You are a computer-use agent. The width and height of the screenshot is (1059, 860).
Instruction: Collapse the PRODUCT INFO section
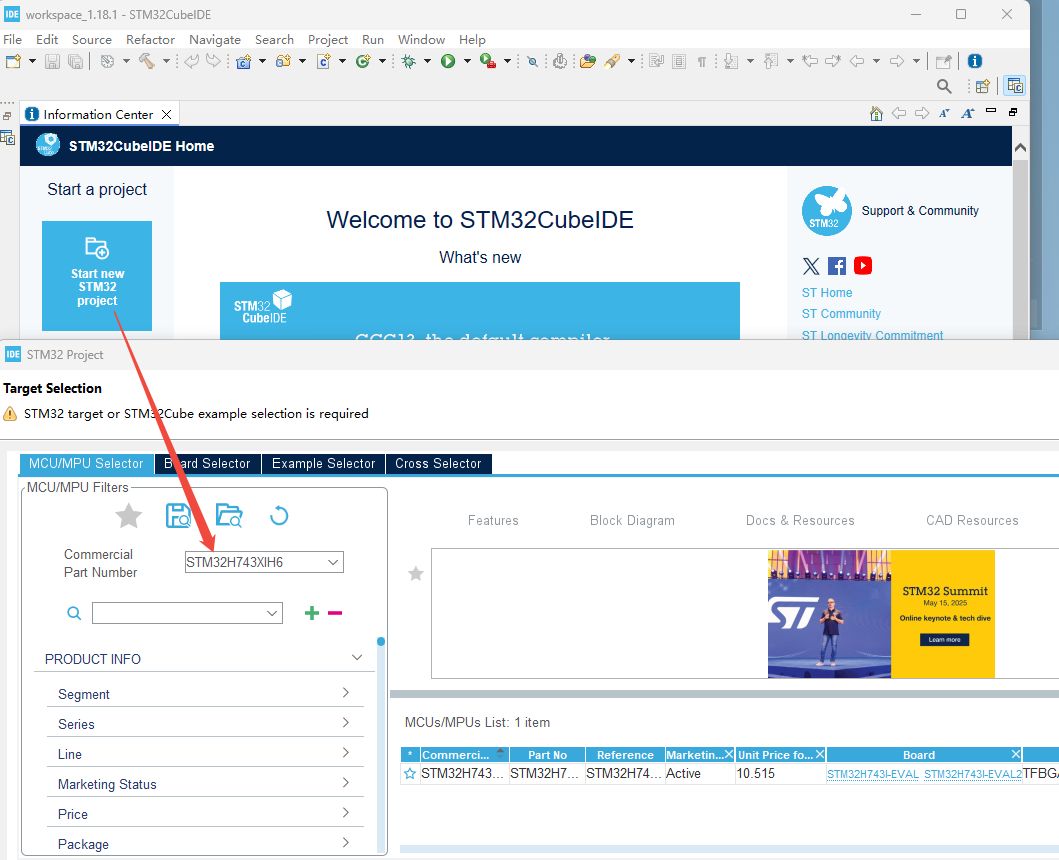357,658
